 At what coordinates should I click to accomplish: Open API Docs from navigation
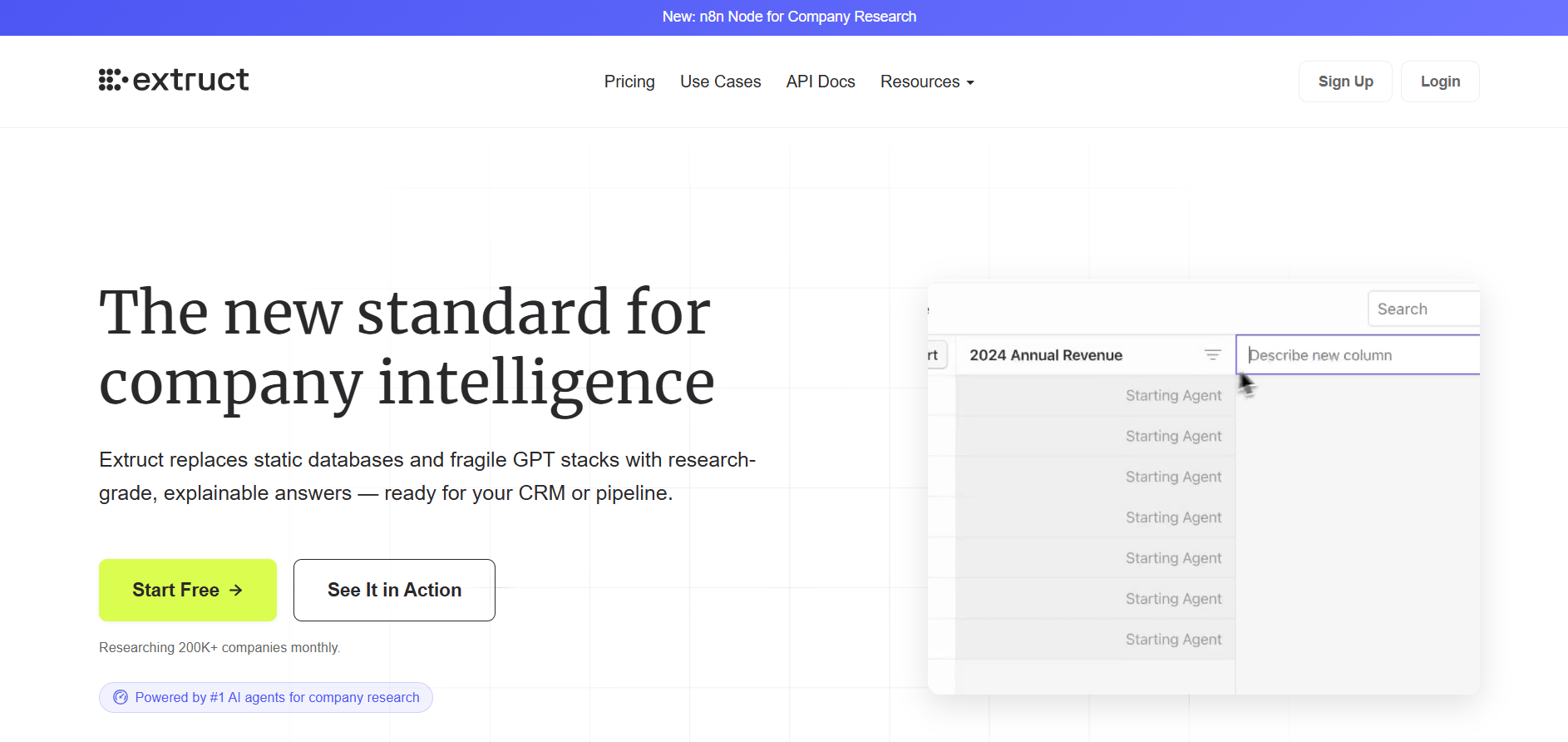820,82
